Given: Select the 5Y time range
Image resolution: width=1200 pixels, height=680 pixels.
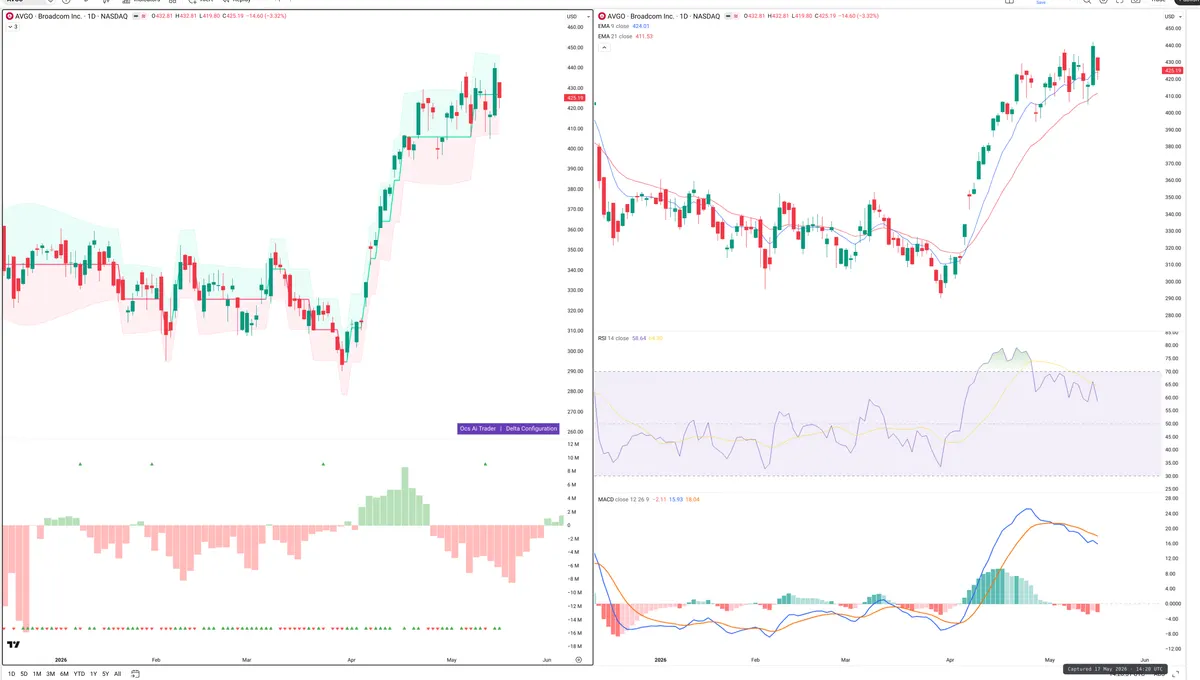Looking at the screenshot, I should tap(105, 674).
